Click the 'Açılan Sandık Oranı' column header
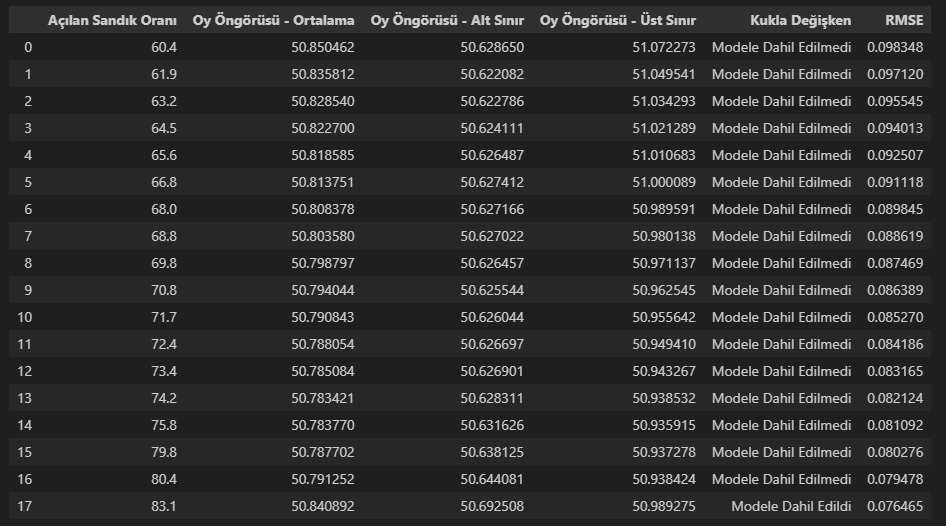The height and width of the screenshot is (526, 946). coord(113,20)
